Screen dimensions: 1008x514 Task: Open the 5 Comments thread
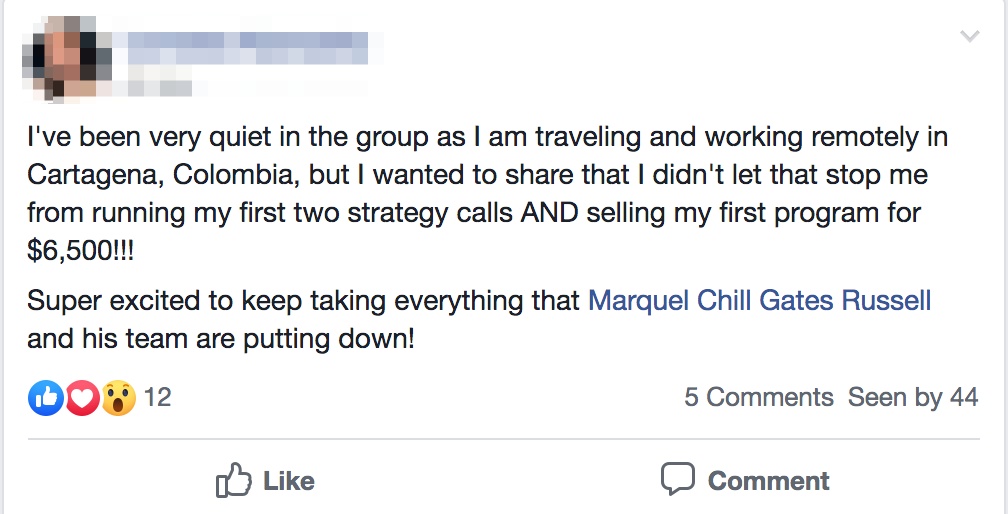click(x=758, y=398)
